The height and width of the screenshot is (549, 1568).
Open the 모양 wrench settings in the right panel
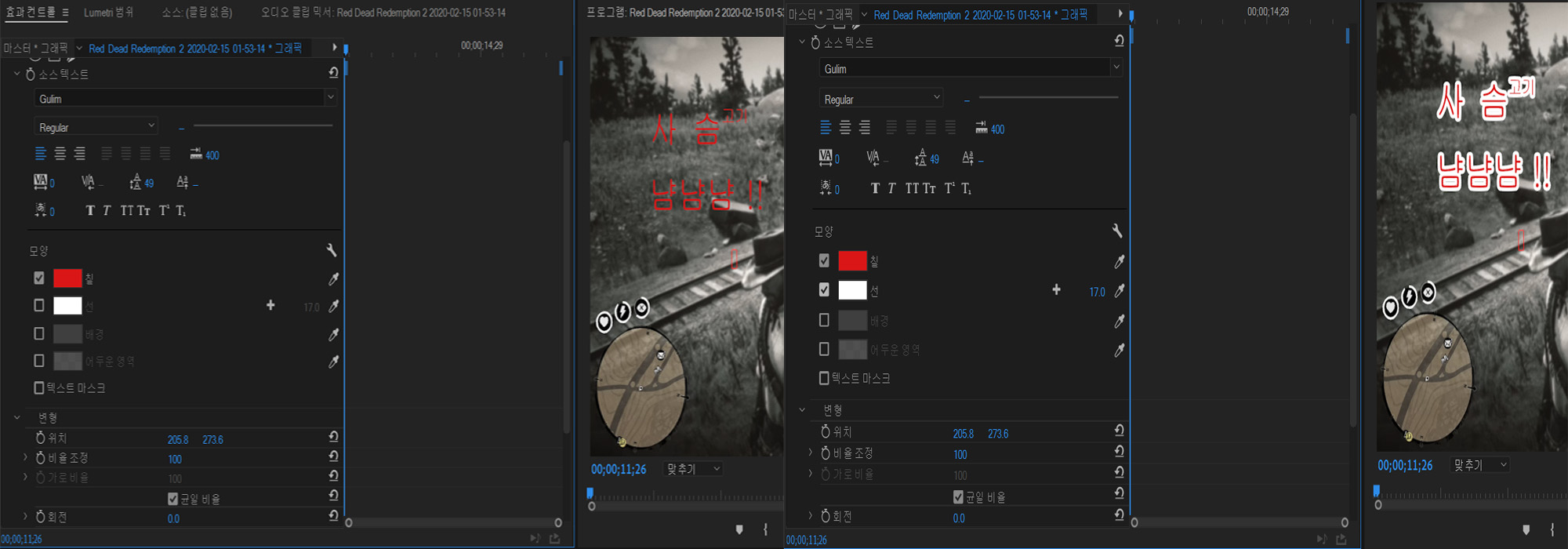tap(1117, 231)
